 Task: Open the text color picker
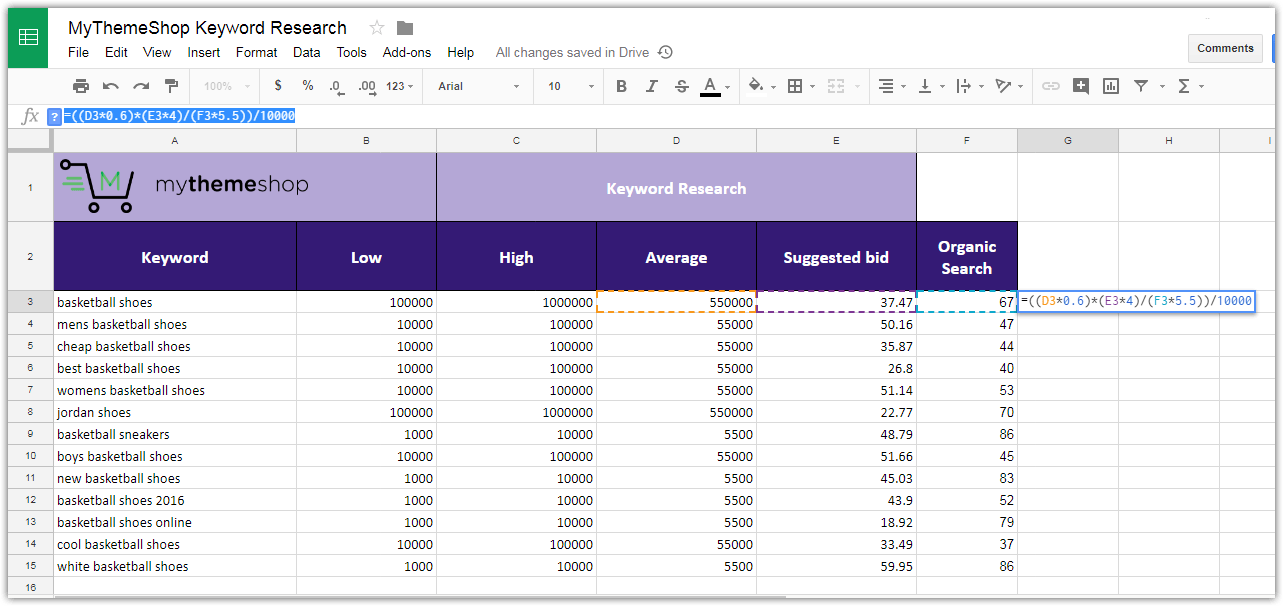click(715, 86)
